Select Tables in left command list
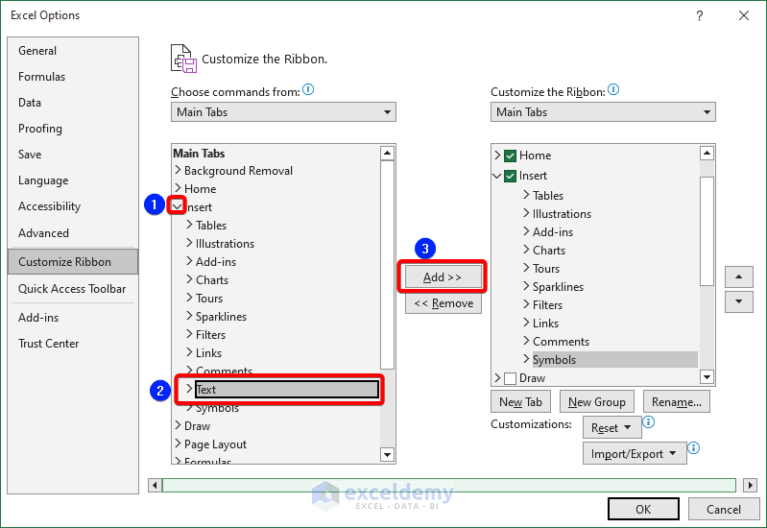 tap(211, 226)
